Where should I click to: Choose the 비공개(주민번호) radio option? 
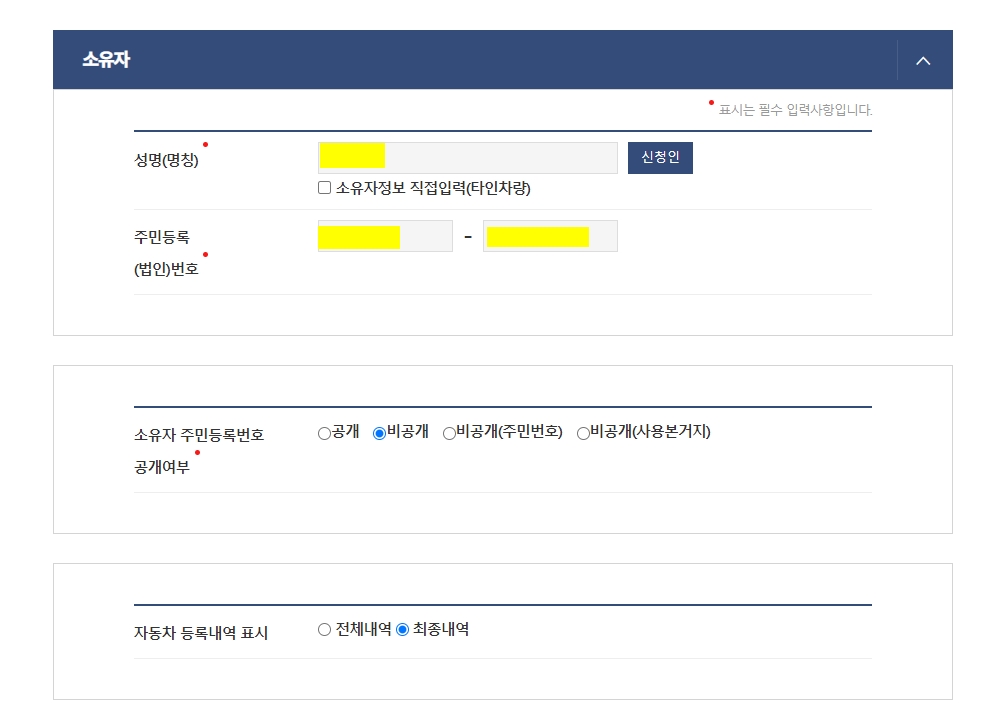(449, 434)
